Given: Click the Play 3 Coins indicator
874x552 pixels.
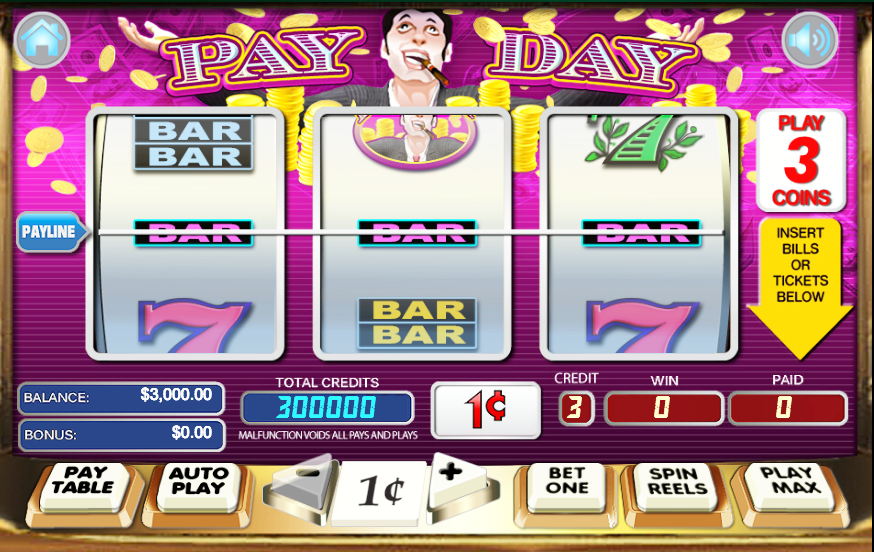Looking at the screenshot, I should point(801,161).
